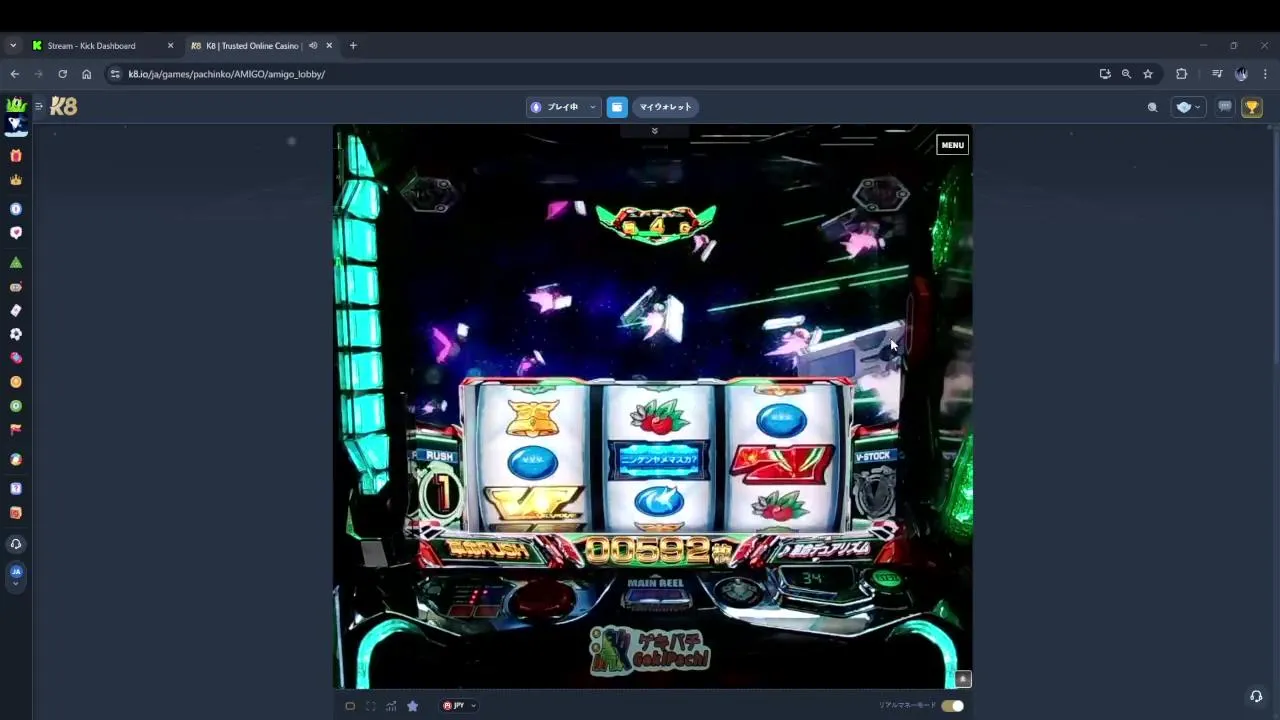Click the pink heart chat icon in sidebar
This screenshot has height=720, width=1280.
tap(15, 233)
